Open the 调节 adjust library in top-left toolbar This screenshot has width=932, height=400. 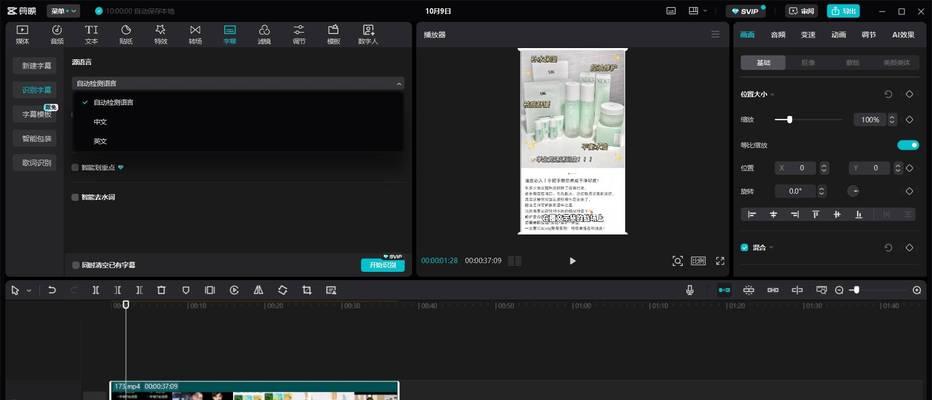click(x=299, y=34)
